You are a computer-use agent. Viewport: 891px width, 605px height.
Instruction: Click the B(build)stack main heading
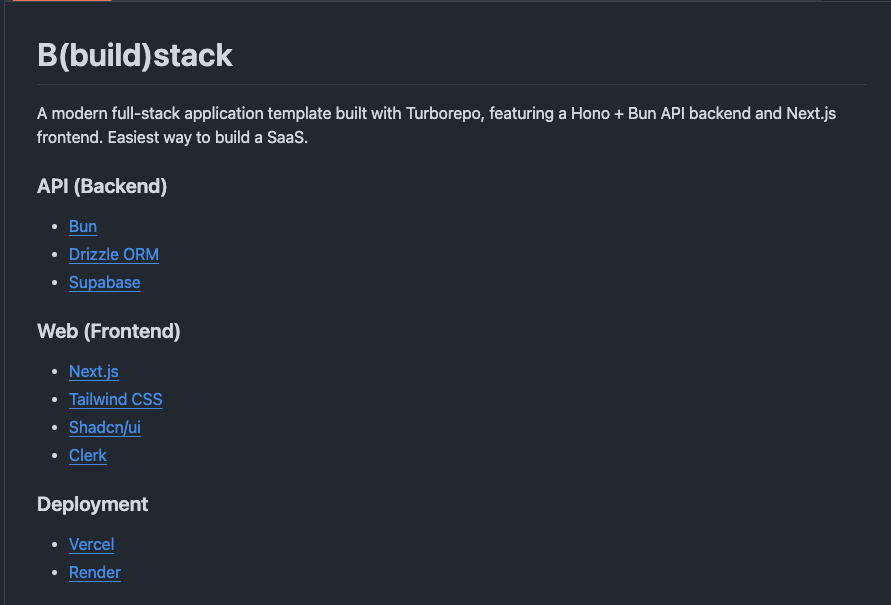[x=135, y=55]
